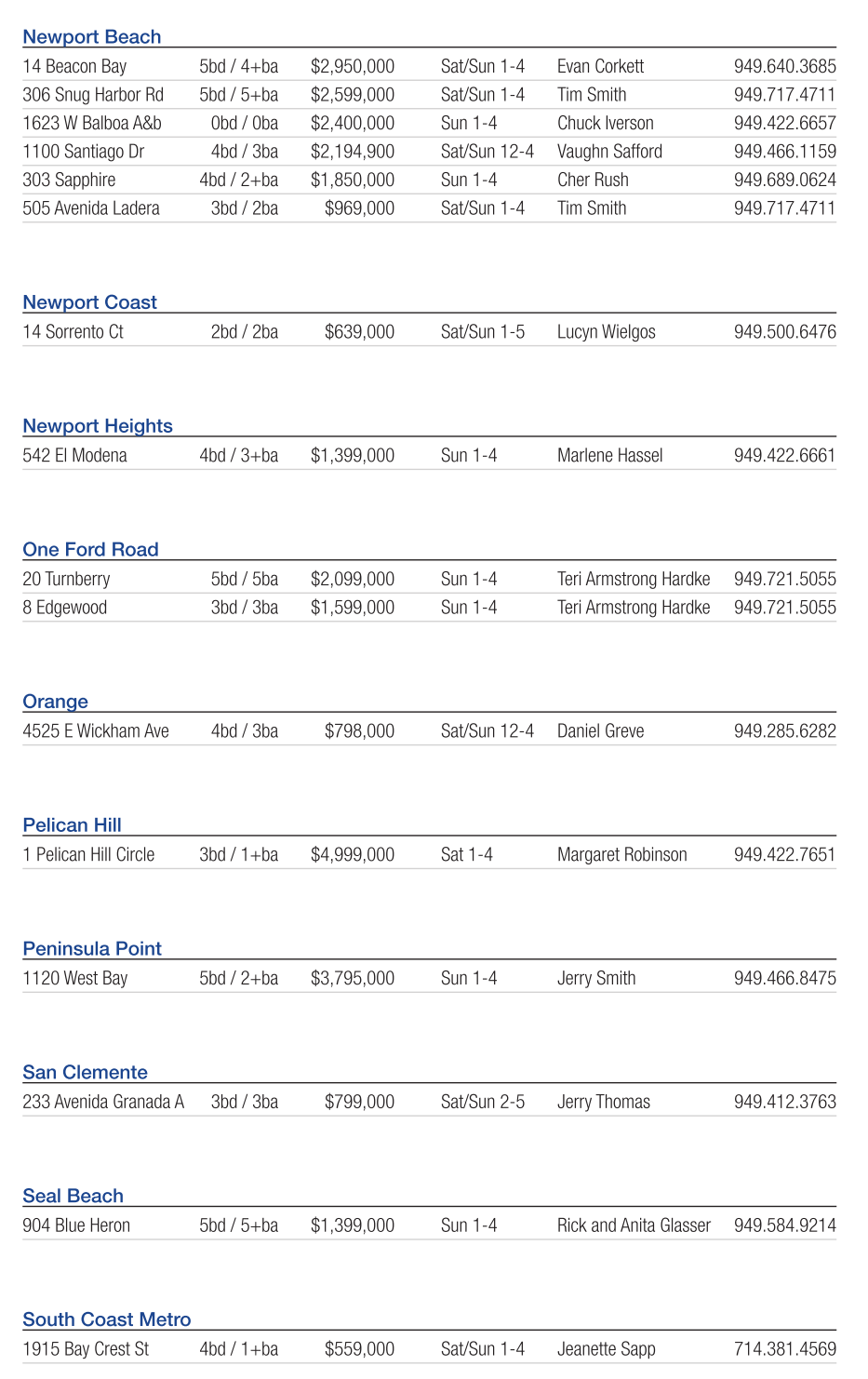Click phone number 949.640.3685 for Evan Corkett
868x1379 pixels.
[784, 66]
